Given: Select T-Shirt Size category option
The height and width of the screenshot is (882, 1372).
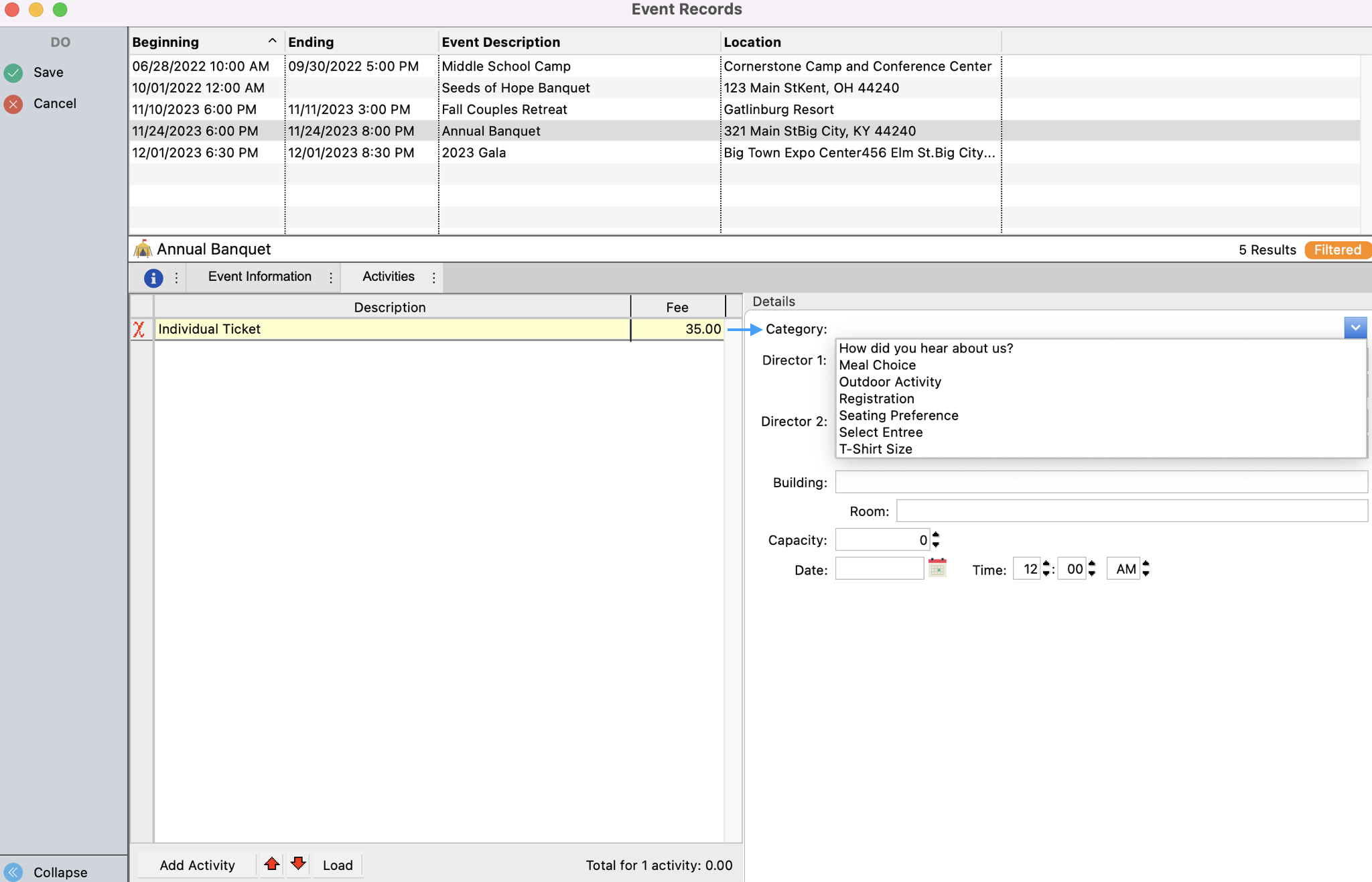Looking at the screenshot, I should (875, 449).
